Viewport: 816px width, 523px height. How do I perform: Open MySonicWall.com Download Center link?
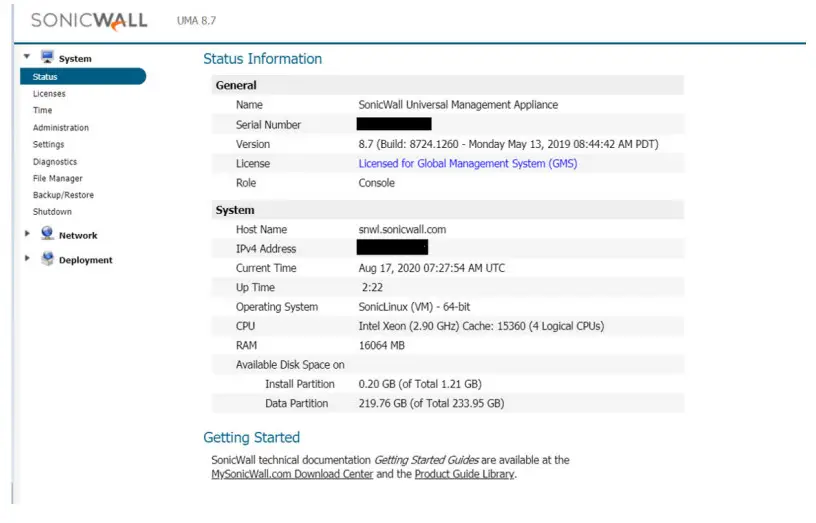coord(292,474)
